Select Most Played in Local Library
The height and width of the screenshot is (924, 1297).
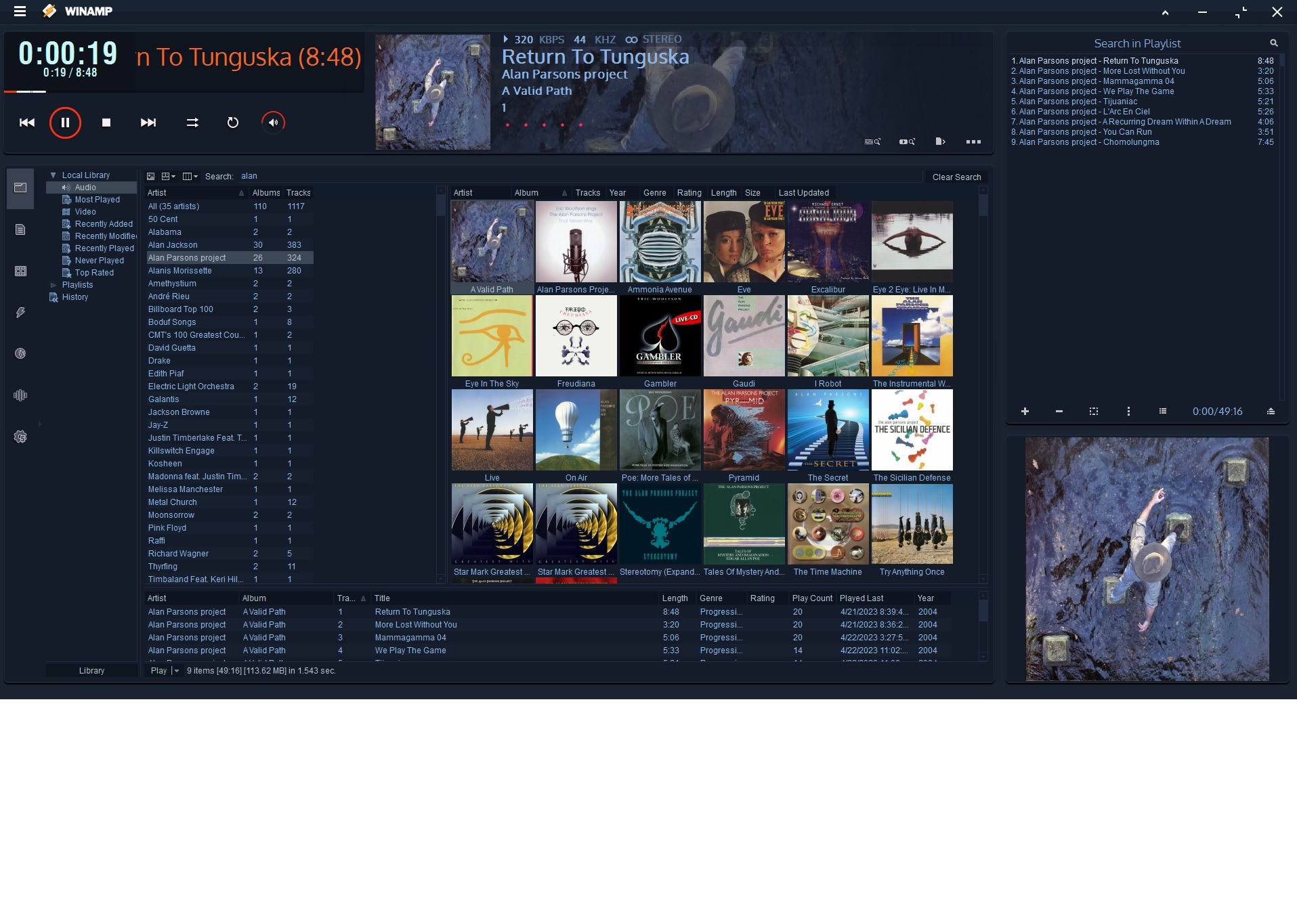pos(97,200)
